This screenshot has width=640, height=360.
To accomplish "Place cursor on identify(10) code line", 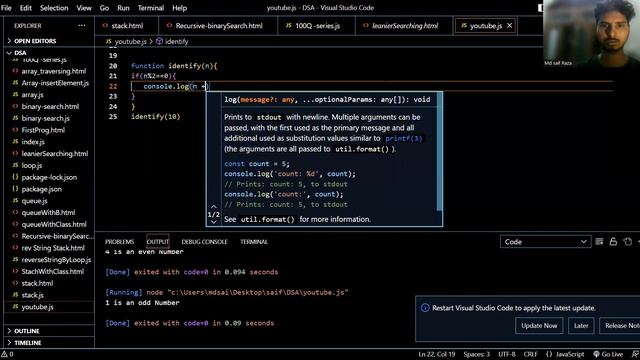I will (156, 117).
